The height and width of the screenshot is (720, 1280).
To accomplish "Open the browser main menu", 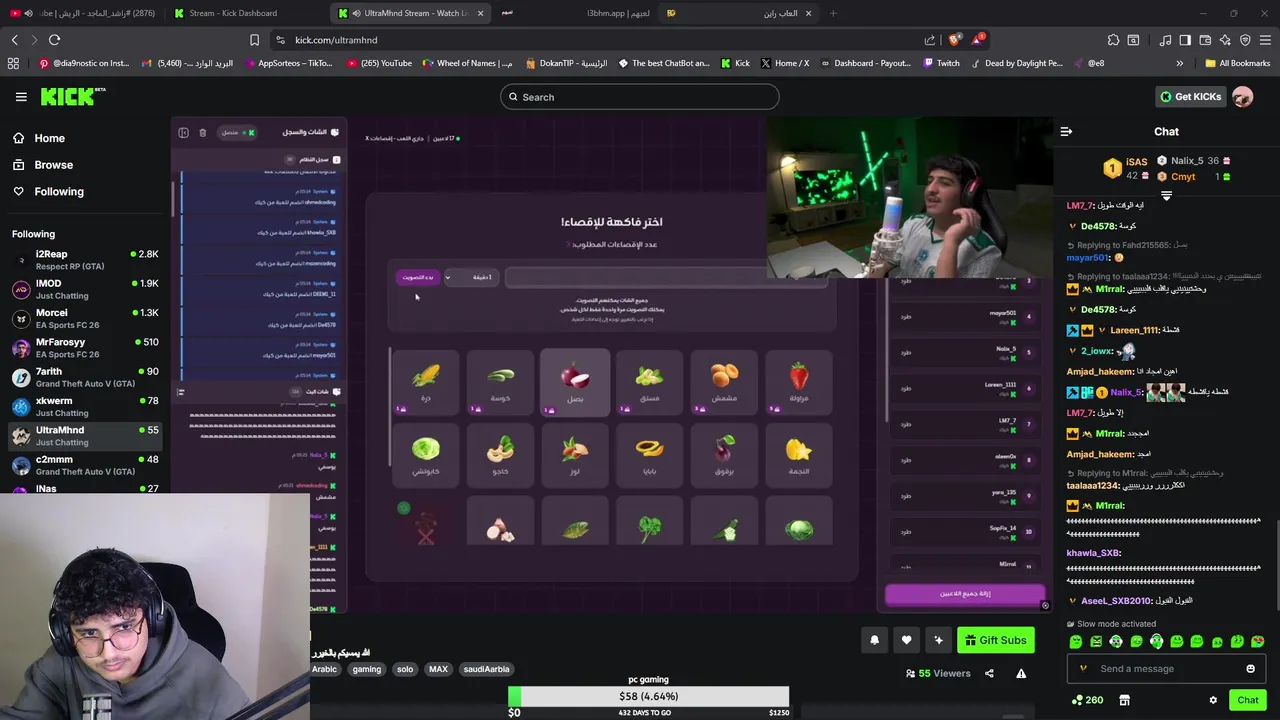I will (x=1265, y=40).
